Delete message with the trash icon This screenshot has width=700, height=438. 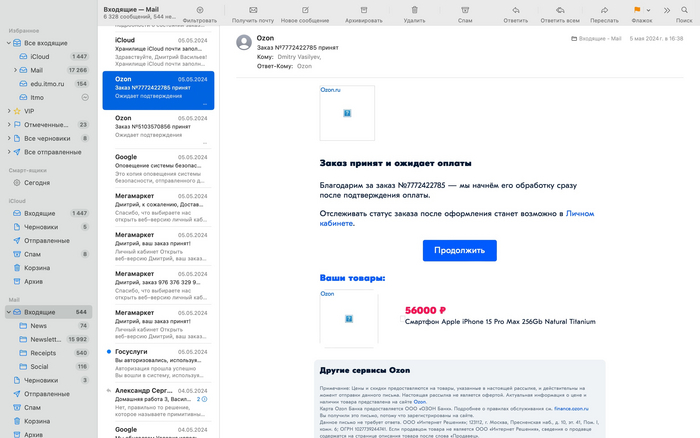[x=414, y=10]
